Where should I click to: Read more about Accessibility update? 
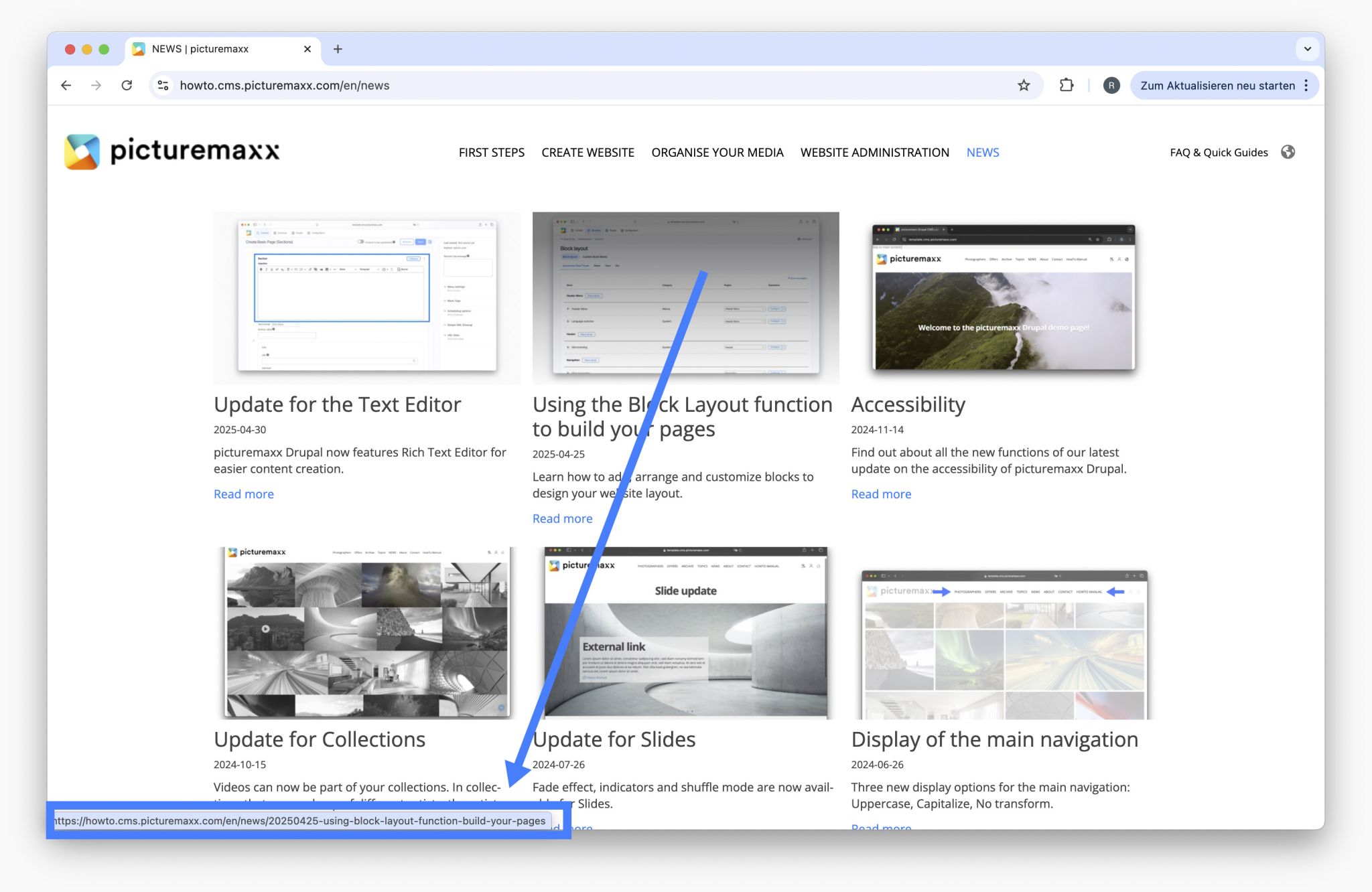pyautogui.click(x=880, y=494)
